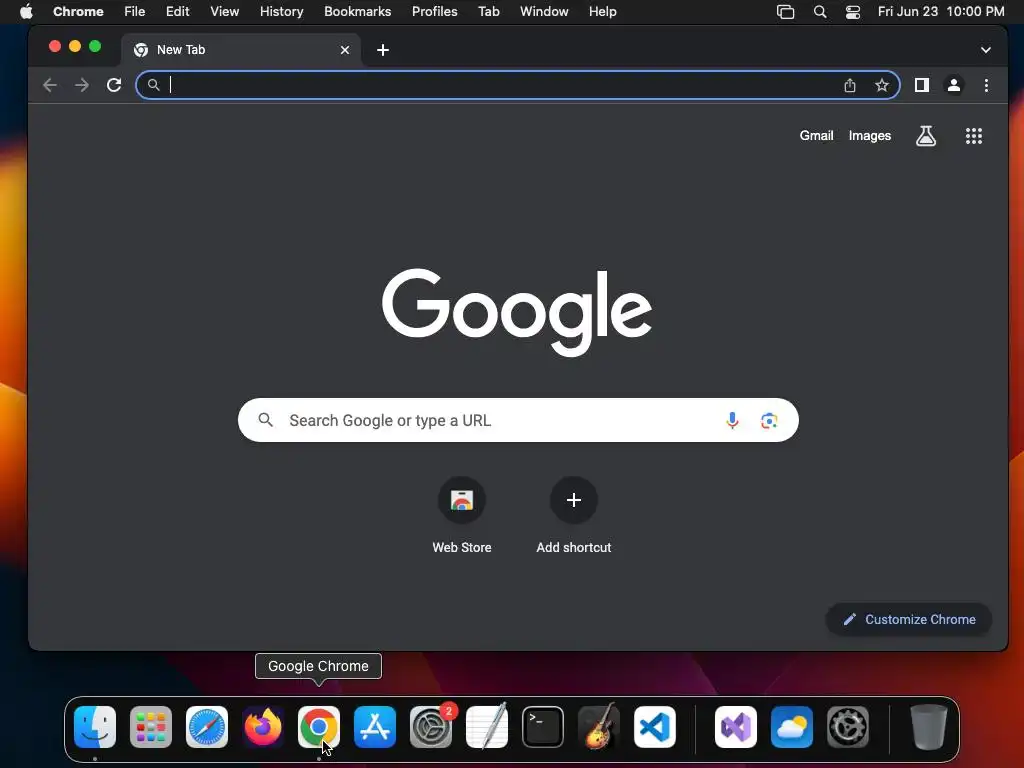Open a new tab with plus button
Viewport: 1024px width, 768px height.
pyautogui.click(x=383, y=50)
